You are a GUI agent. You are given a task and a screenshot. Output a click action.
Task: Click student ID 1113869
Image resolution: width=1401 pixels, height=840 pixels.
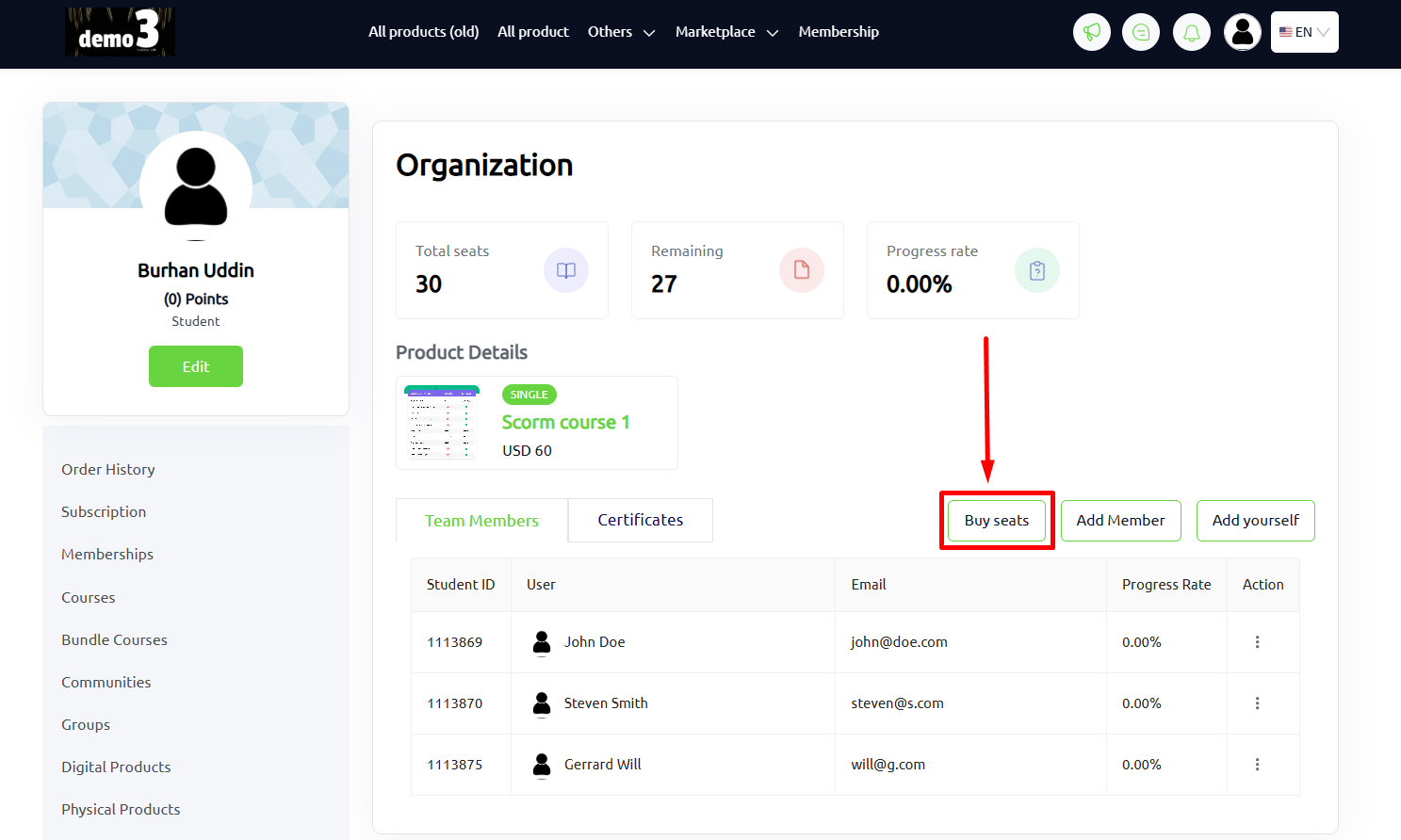(455, 642)
